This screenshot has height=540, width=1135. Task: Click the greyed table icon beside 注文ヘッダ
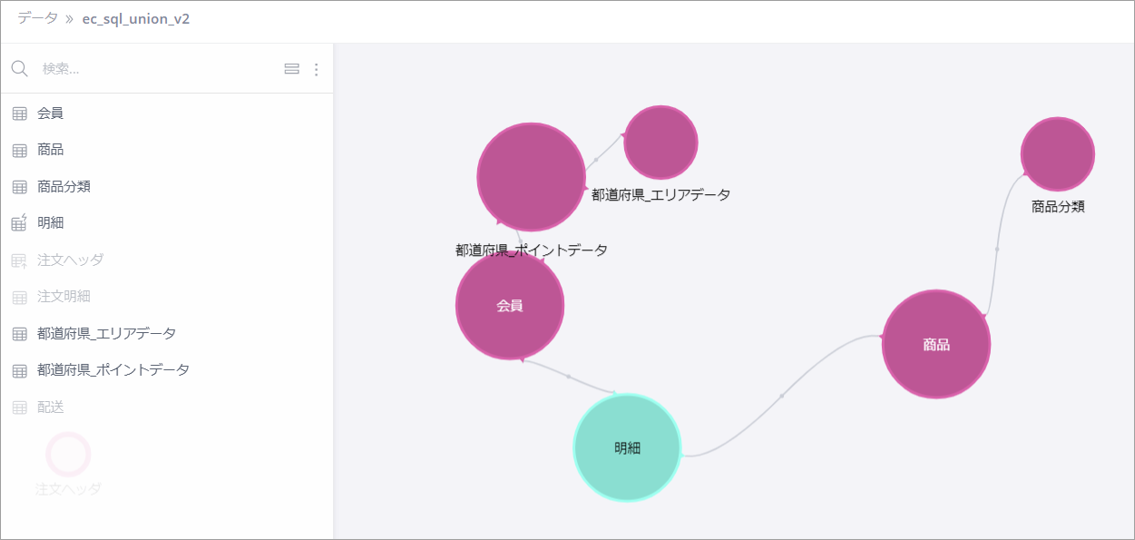[20, 260]
